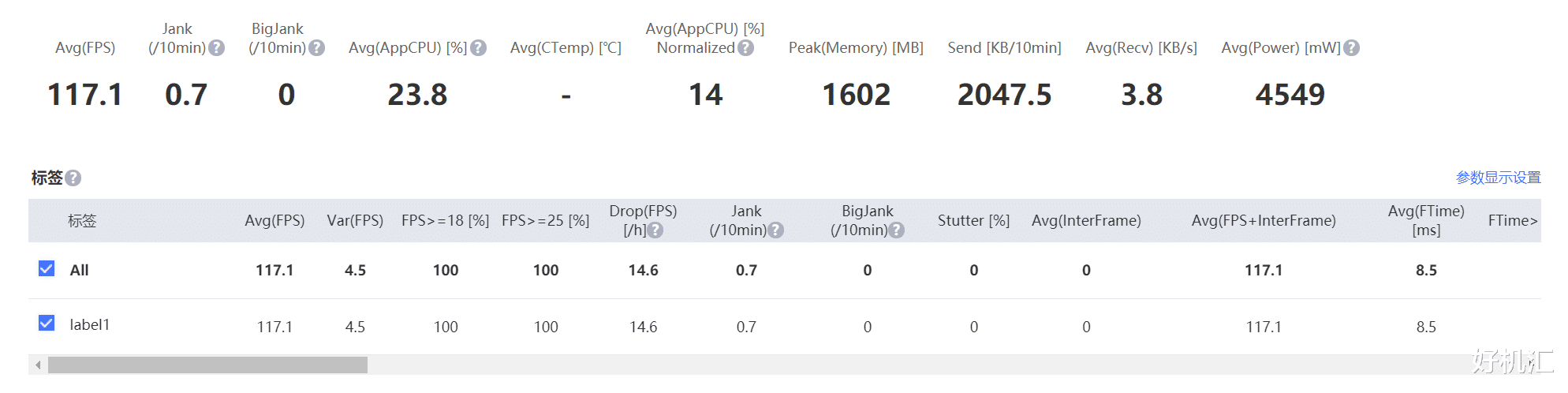Click help icon in table Jank column header
1568x393 pixels.
(x=776, y=230)
